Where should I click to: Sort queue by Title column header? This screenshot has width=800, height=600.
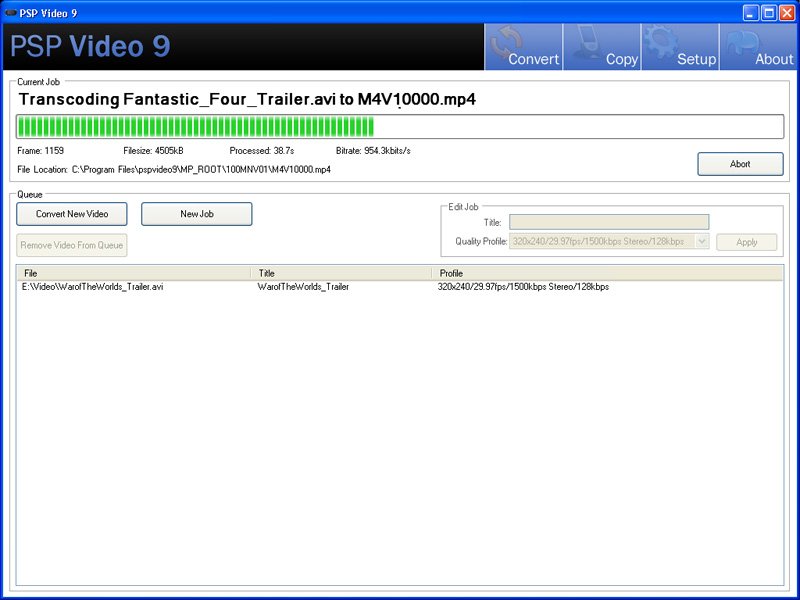pyautogui.click(x=342, y=273)
